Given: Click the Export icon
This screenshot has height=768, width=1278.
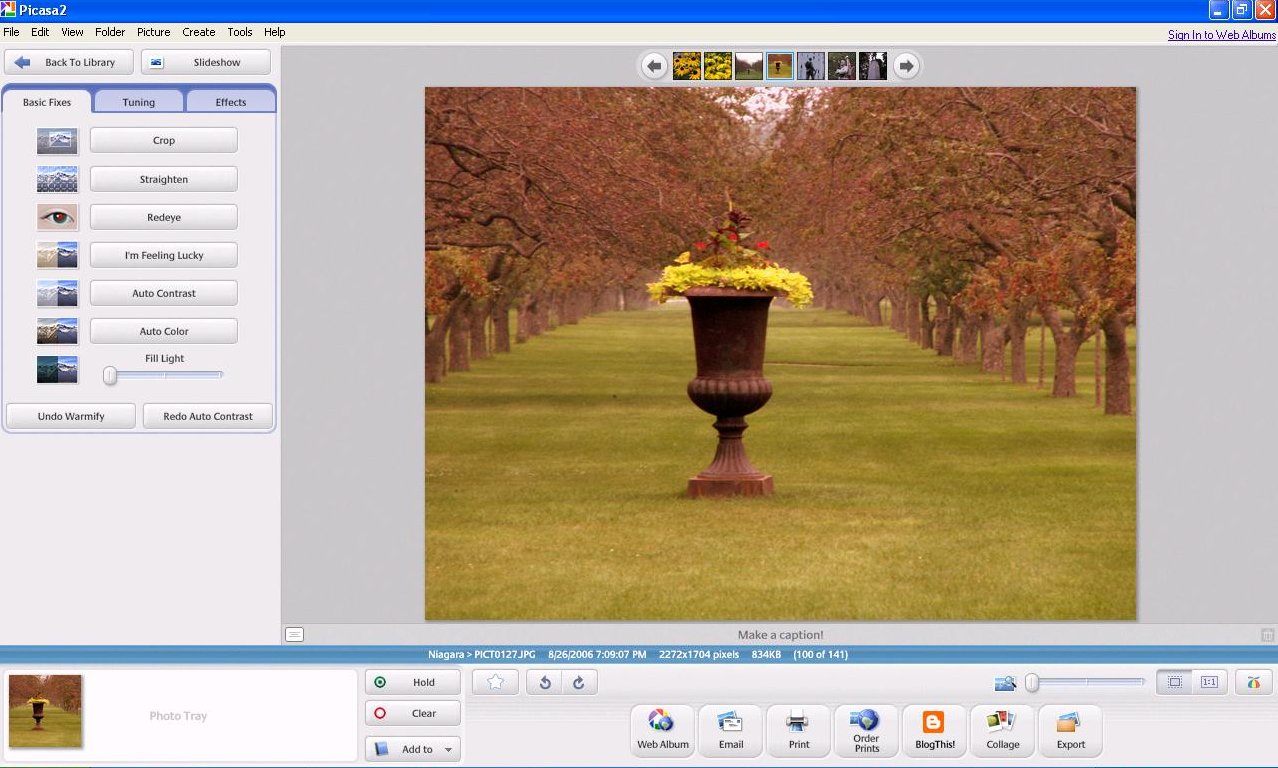Looking at the screenshot, I should tap(1070, 730).
